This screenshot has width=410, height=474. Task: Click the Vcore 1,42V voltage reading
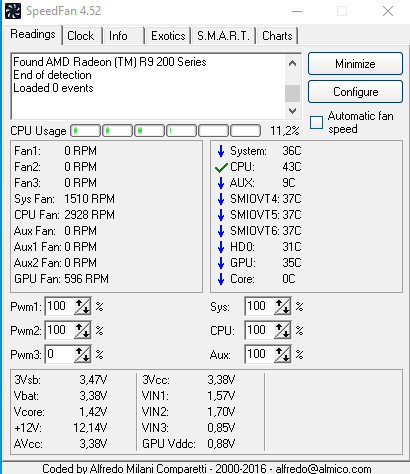pos(60,412)
